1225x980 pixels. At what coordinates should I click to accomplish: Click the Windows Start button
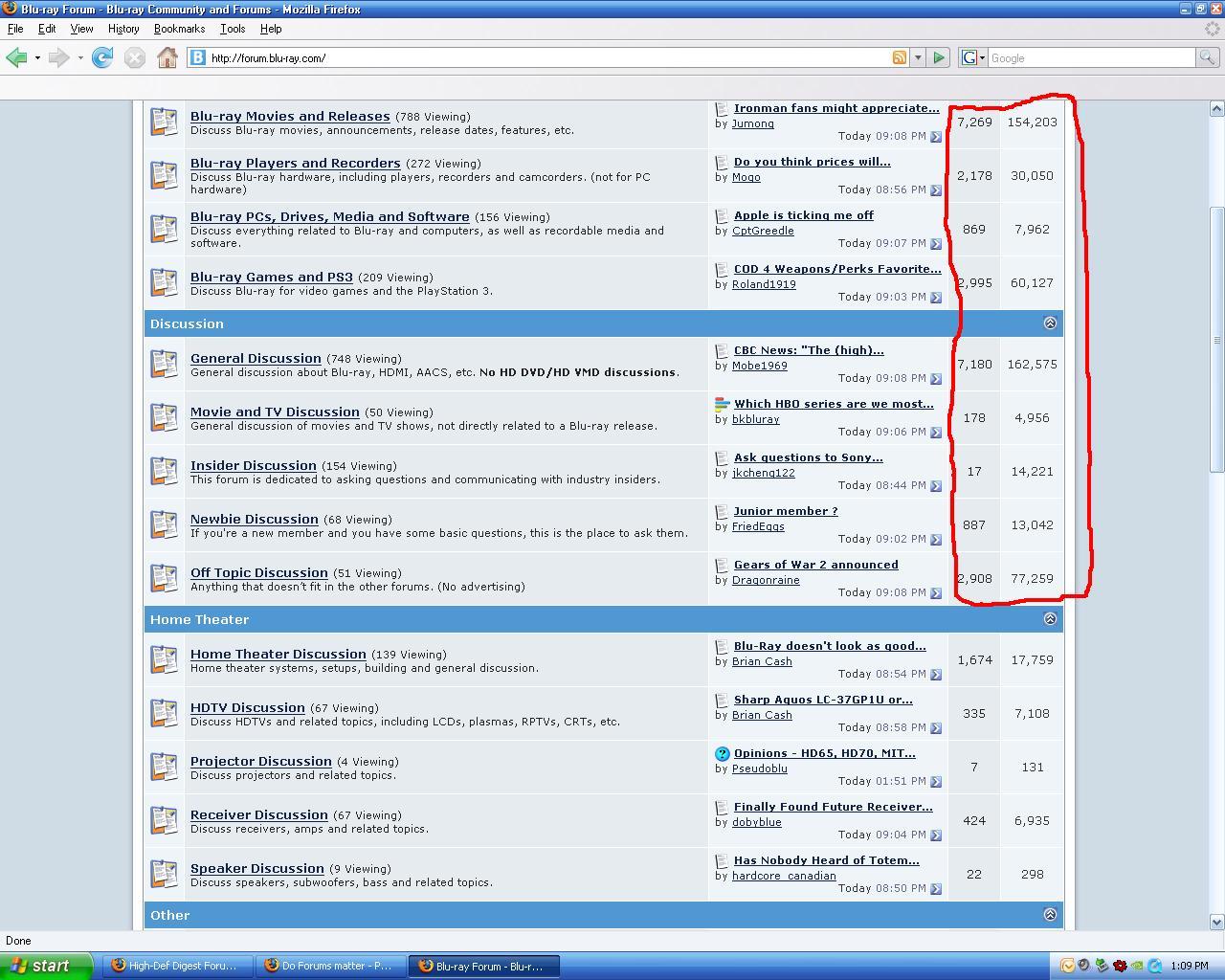point(46,966)
